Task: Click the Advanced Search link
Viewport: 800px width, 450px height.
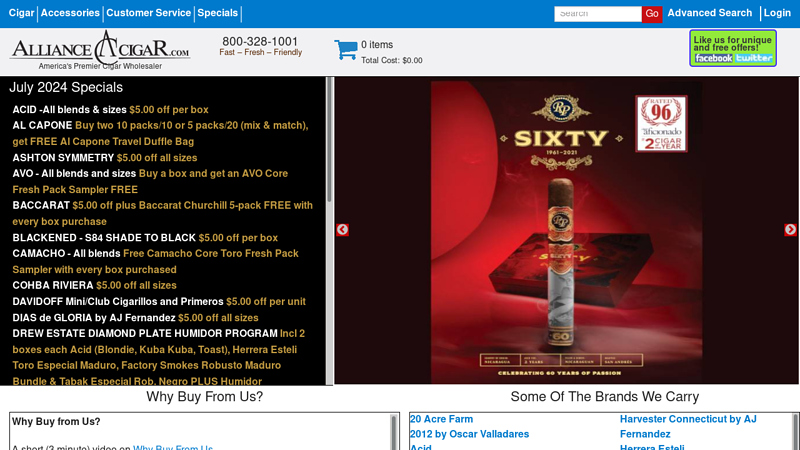Action: 710,13
